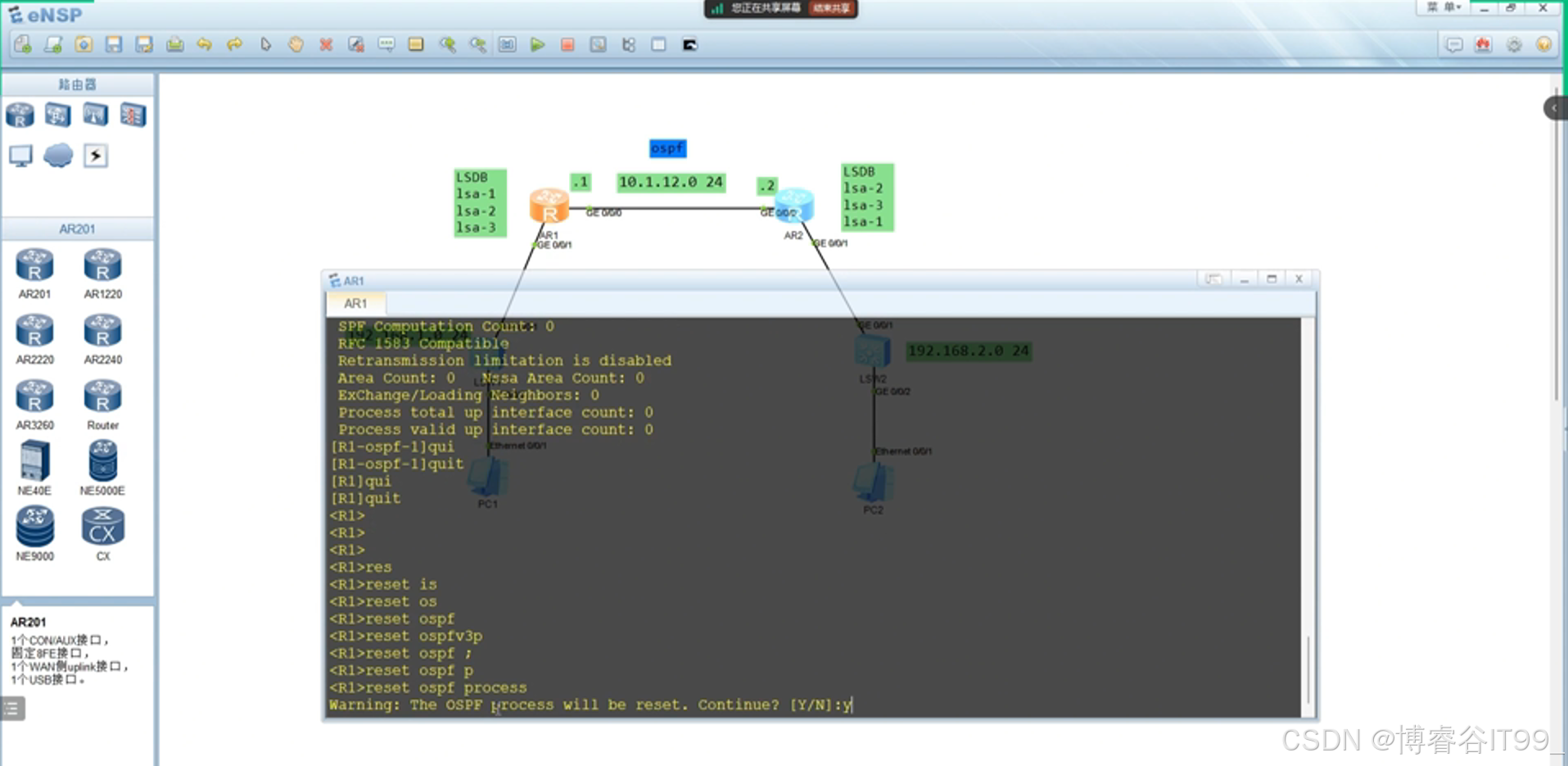
Task: Pick the CX device model
Action: 102,533
